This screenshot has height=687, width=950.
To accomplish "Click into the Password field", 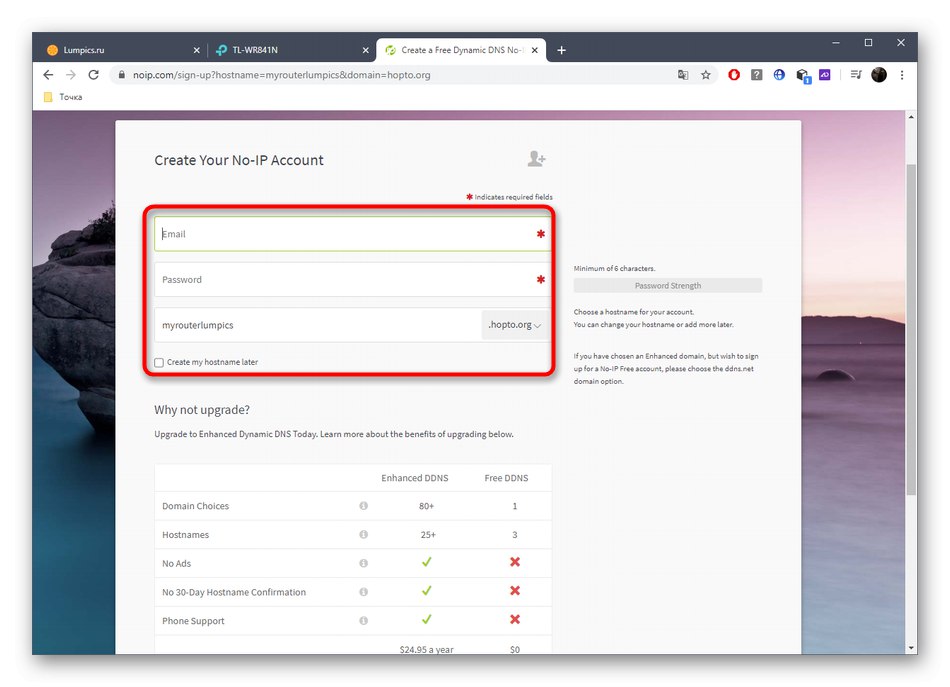I will (x=352, y=279).
